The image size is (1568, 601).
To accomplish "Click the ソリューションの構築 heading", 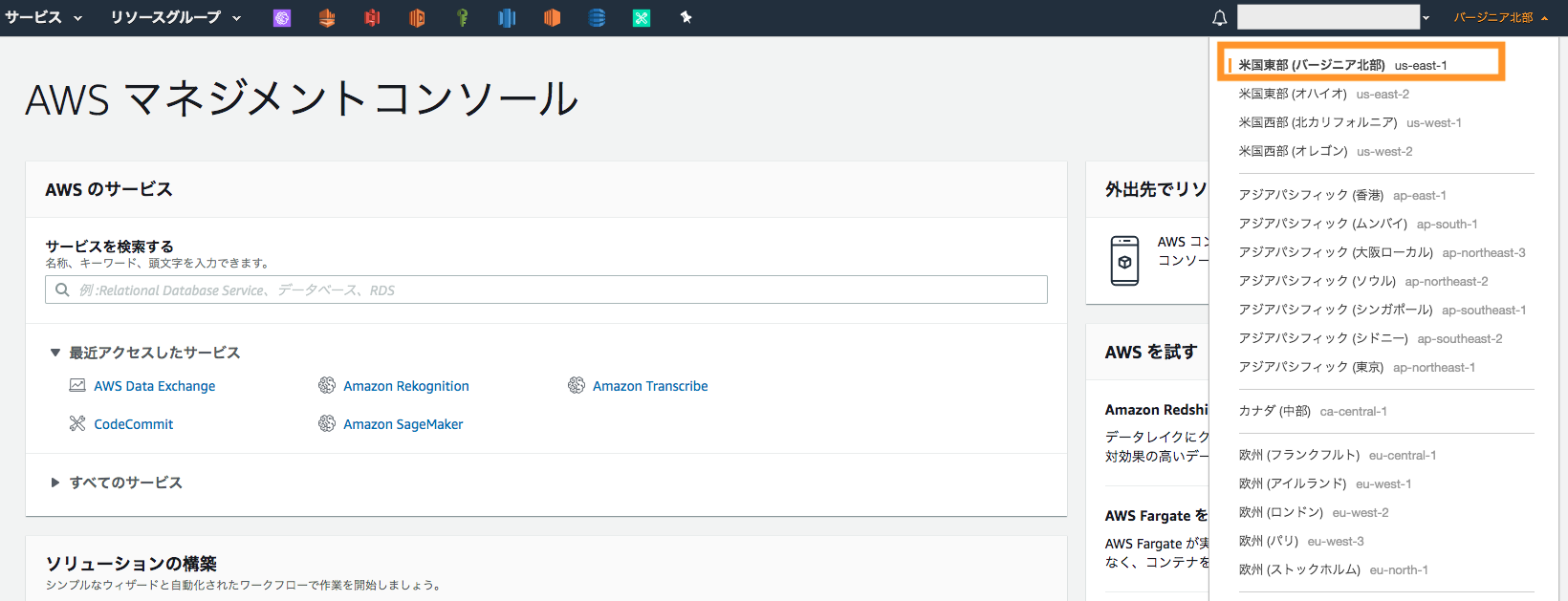I will pyautogui.click(x=131, y=564).
